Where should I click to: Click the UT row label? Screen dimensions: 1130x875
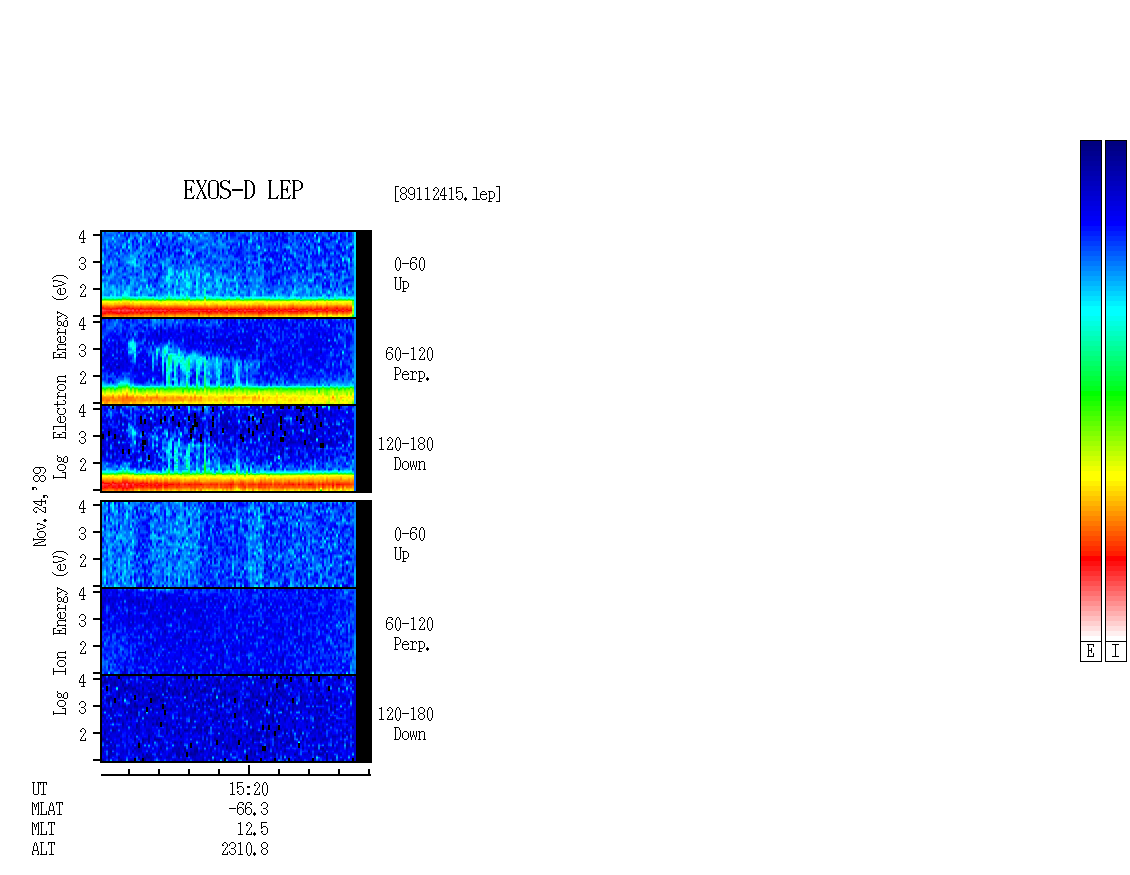[x=39, y=789]
